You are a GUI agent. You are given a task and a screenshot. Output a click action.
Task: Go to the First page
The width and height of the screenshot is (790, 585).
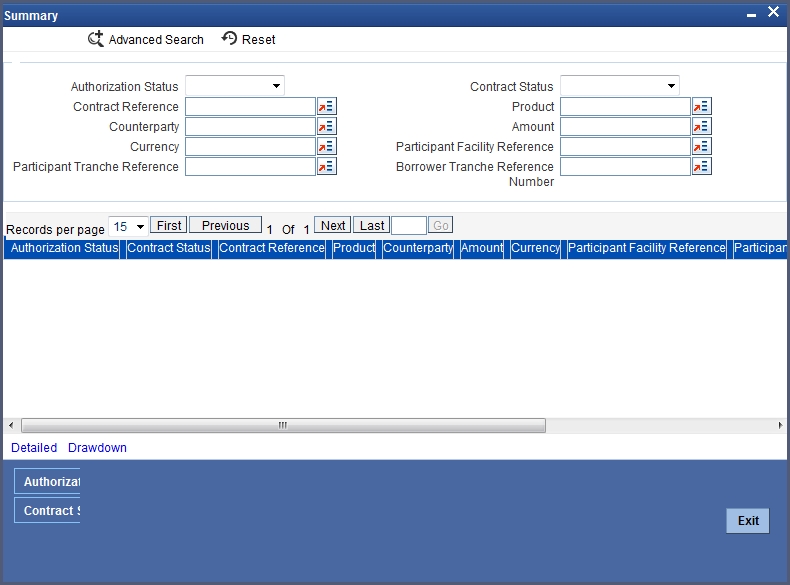click(x=169, y=225)
